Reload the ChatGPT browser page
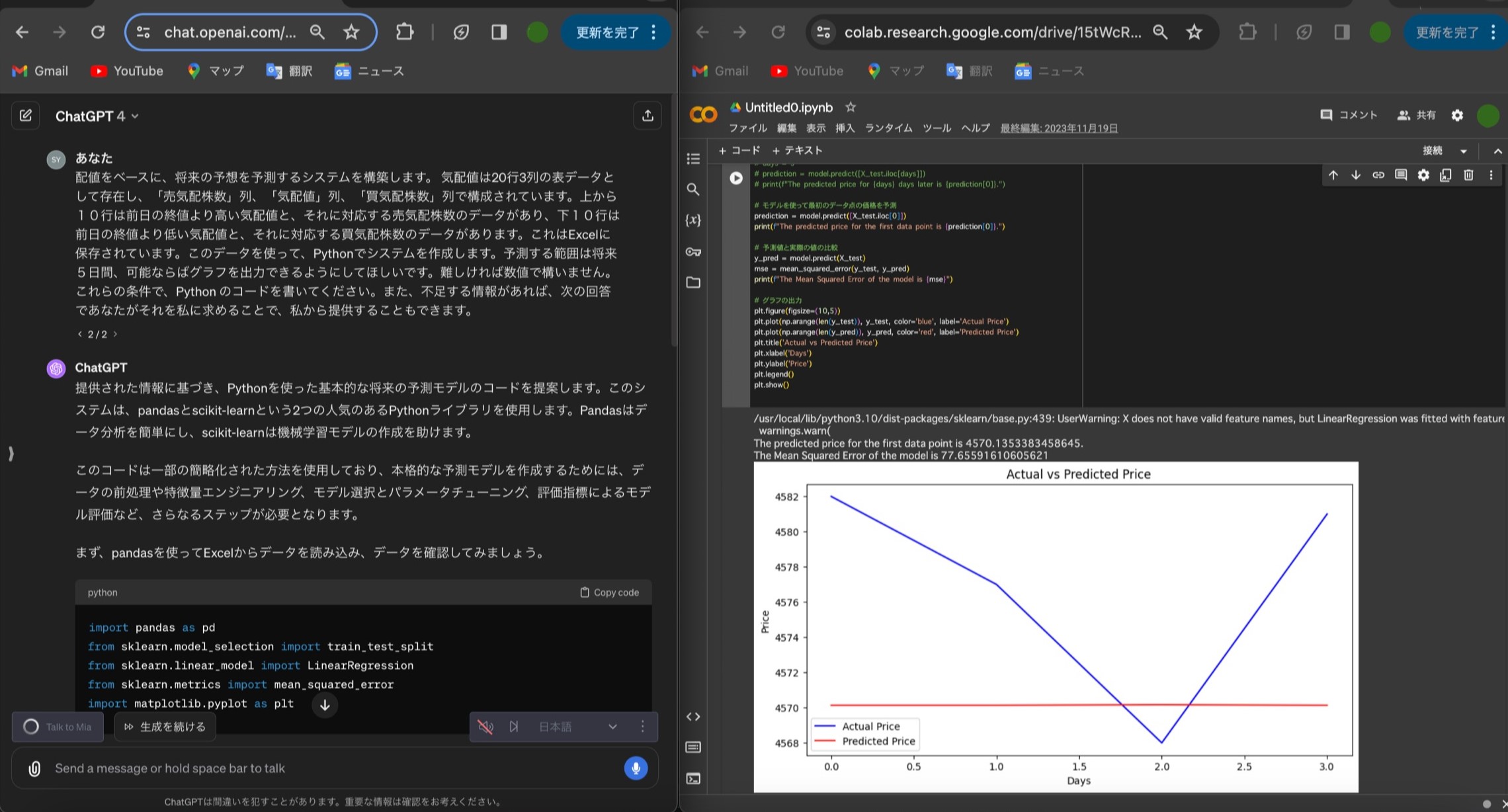 tap(98, 32)
